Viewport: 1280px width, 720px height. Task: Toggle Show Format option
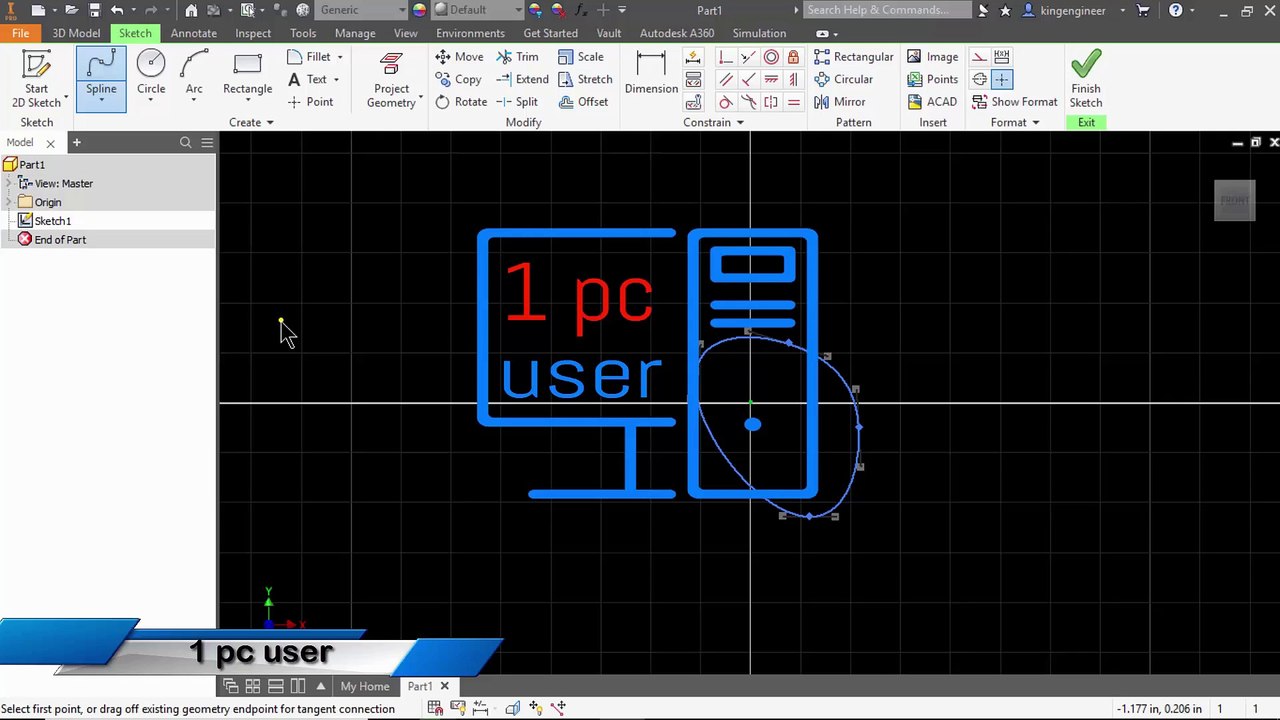click(1014, 102)
